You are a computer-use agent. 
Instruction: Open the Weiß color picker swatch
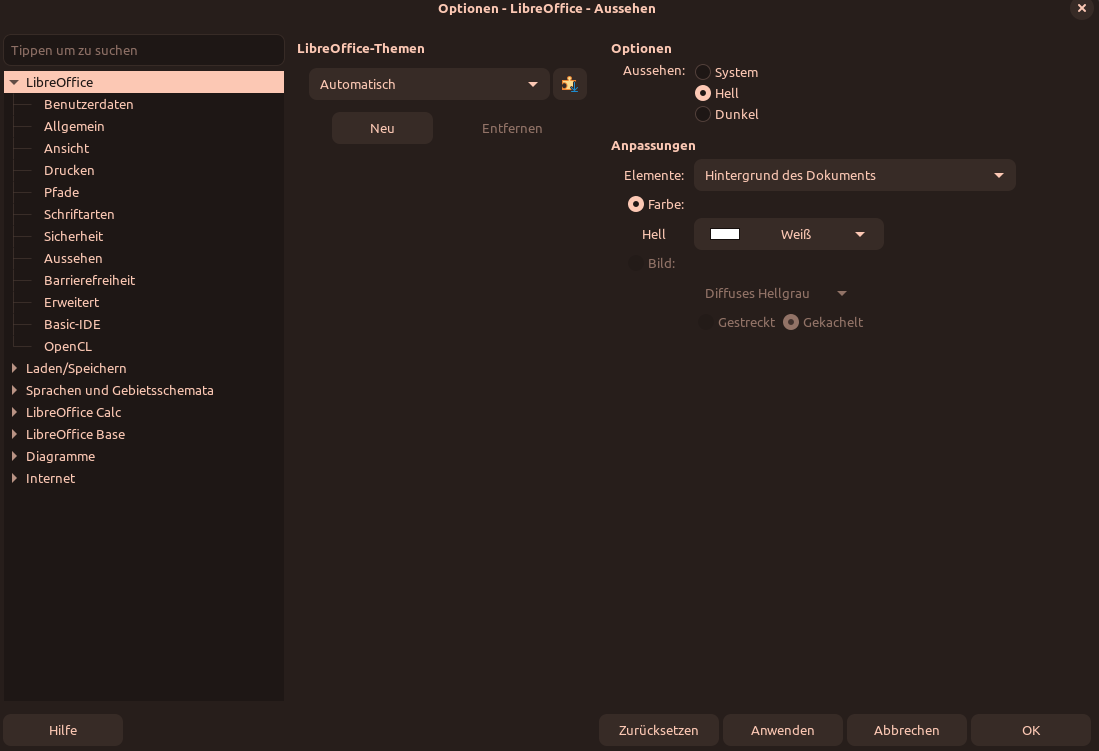point(788,234)
